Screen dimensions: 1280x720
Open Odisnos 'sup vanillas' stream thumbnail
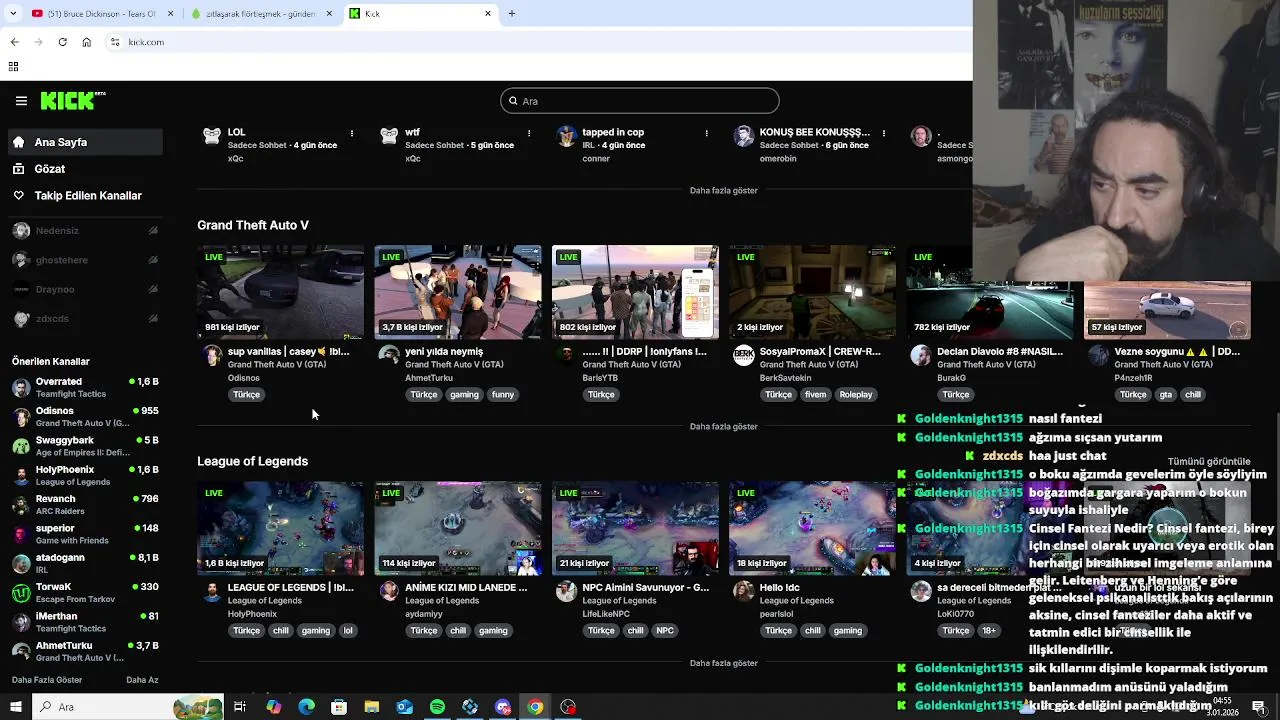click(x=281, y=292)
